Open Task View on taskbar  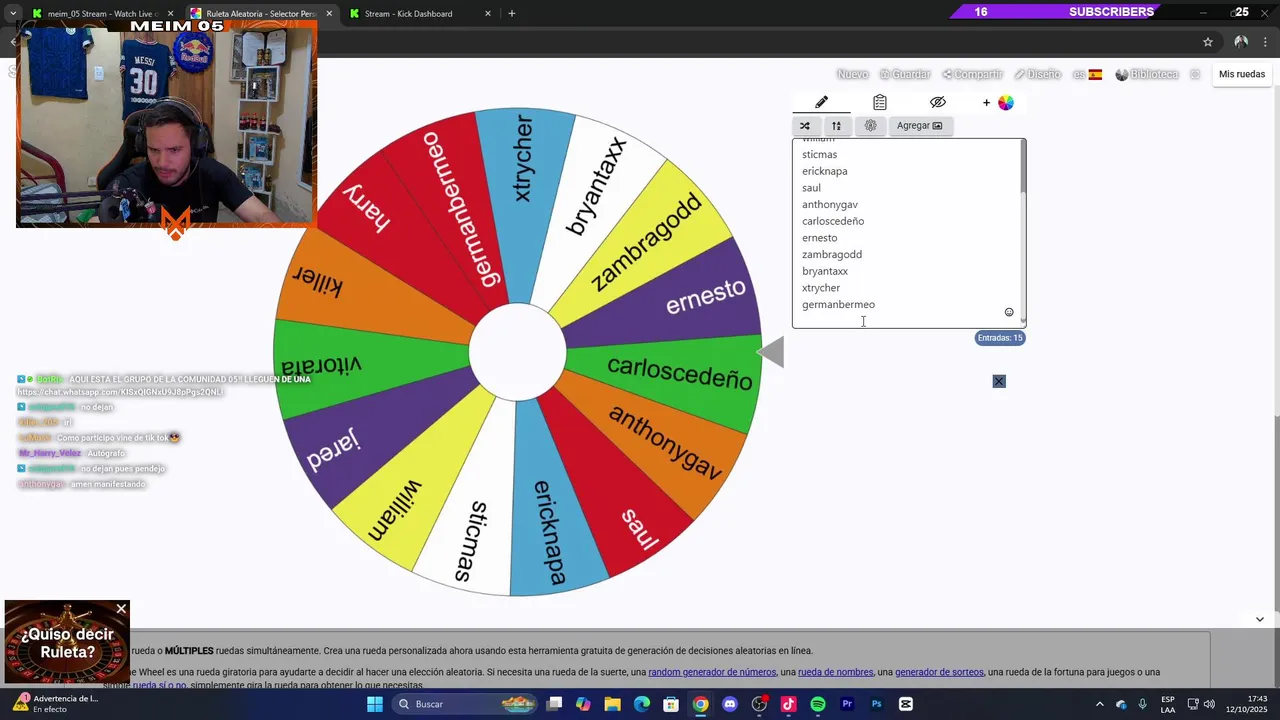pos(554,704)
